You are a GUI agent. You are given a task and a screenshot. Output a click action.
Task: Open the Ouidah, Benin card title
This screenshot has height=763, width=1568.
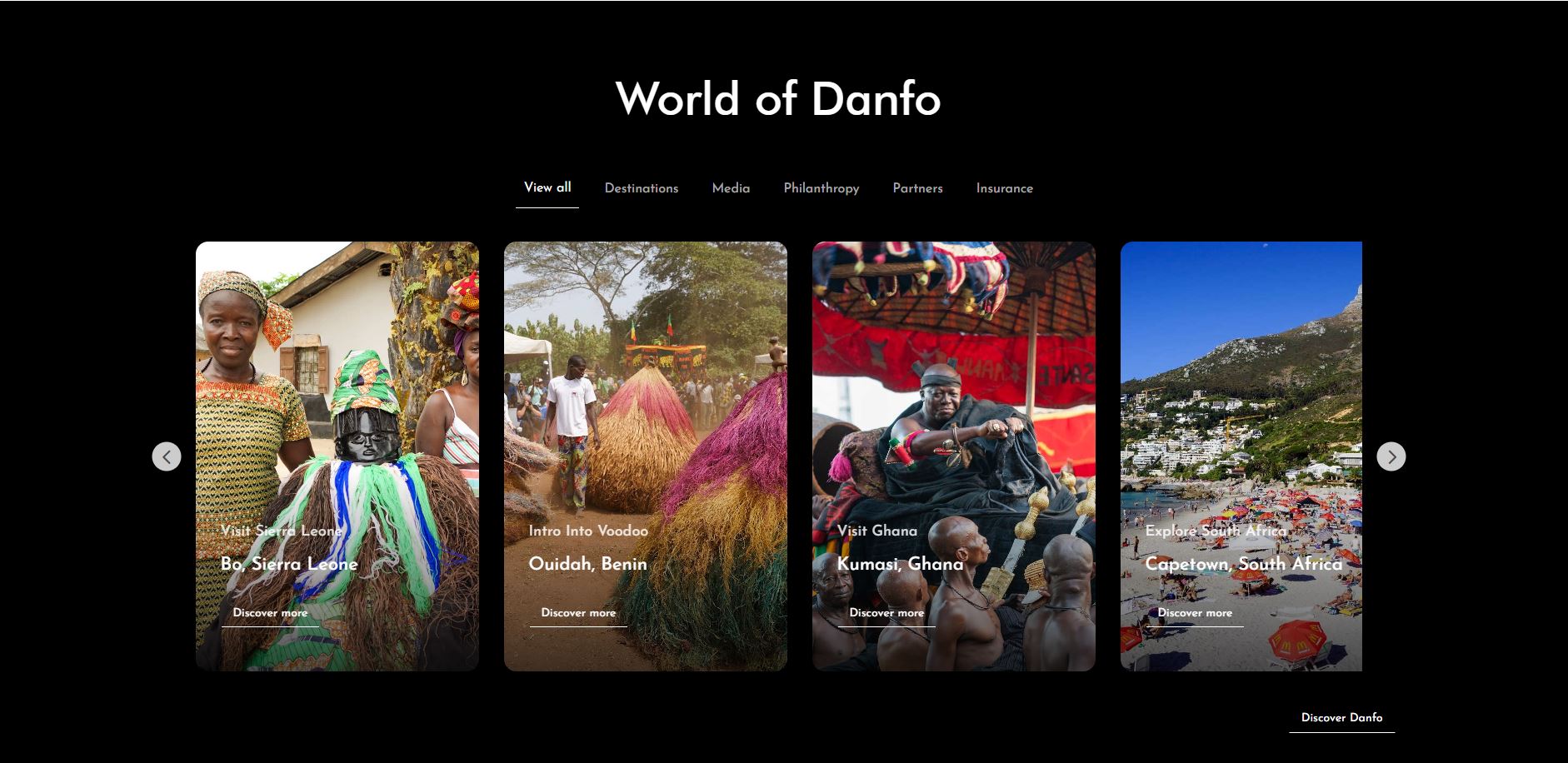[x=587, y=564]
